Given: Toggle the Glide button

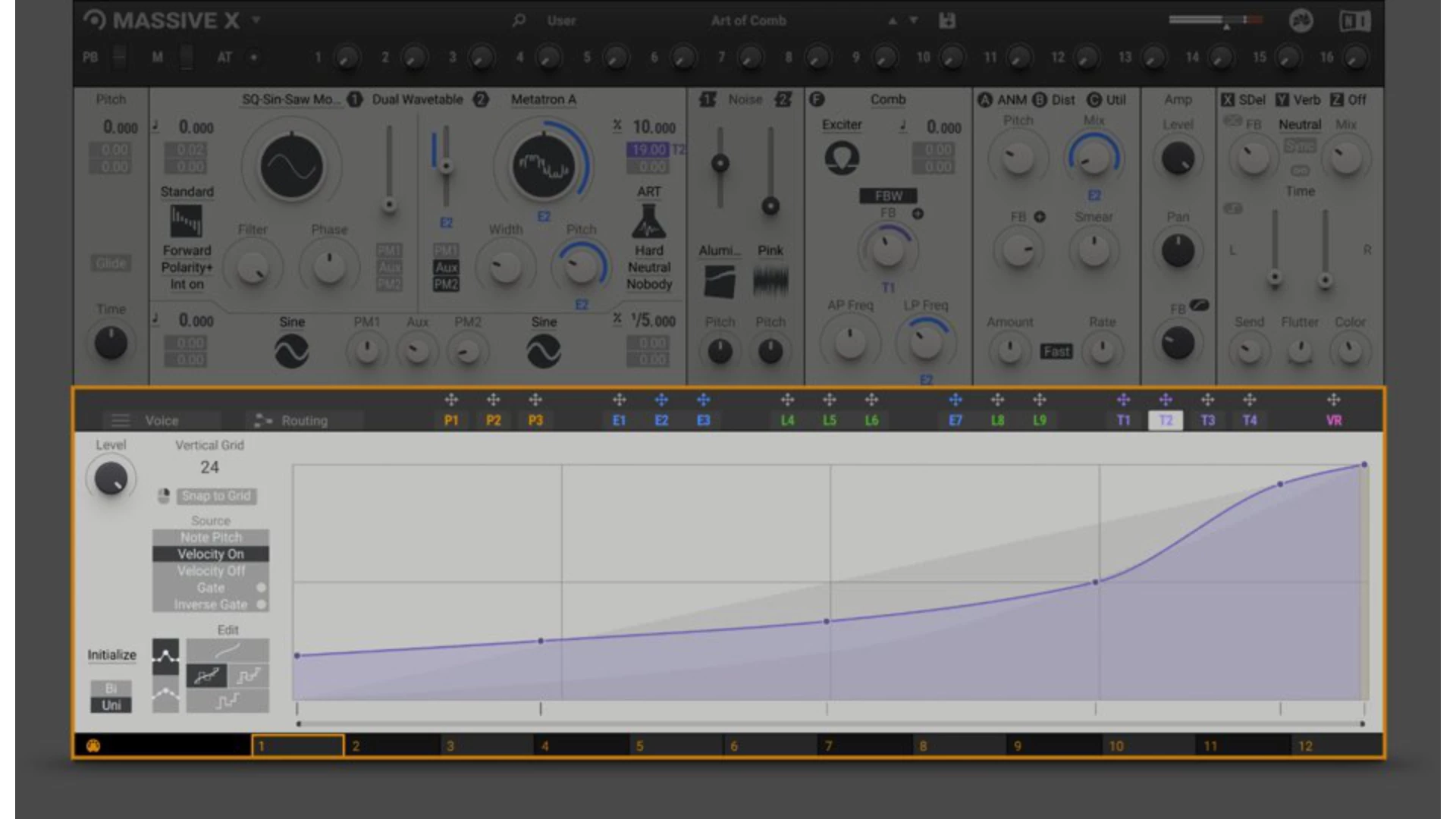Looking at the screenshot, I should 111,263.
